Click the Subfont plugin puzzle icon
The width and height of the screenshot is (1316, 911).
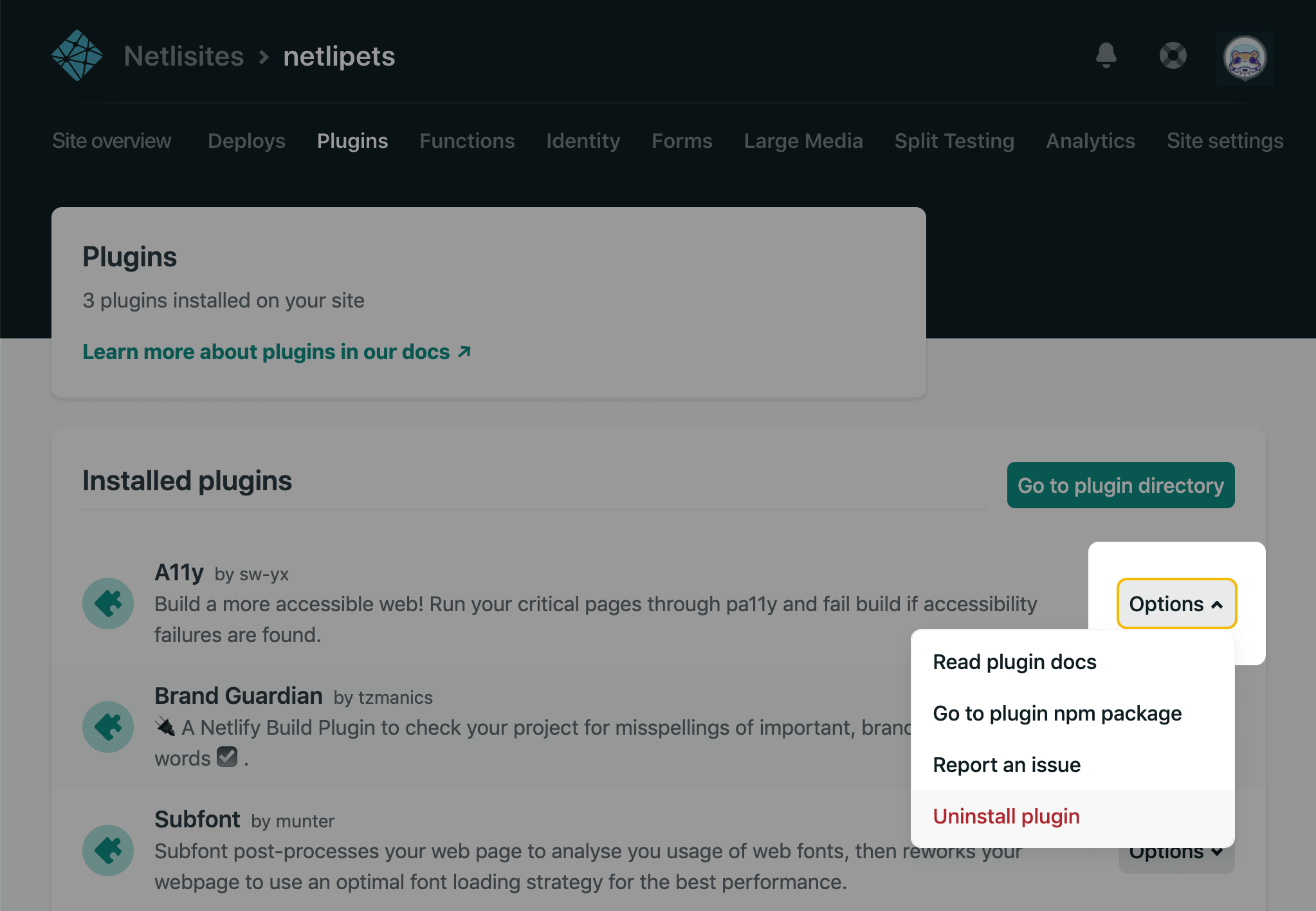click(108, 851)
